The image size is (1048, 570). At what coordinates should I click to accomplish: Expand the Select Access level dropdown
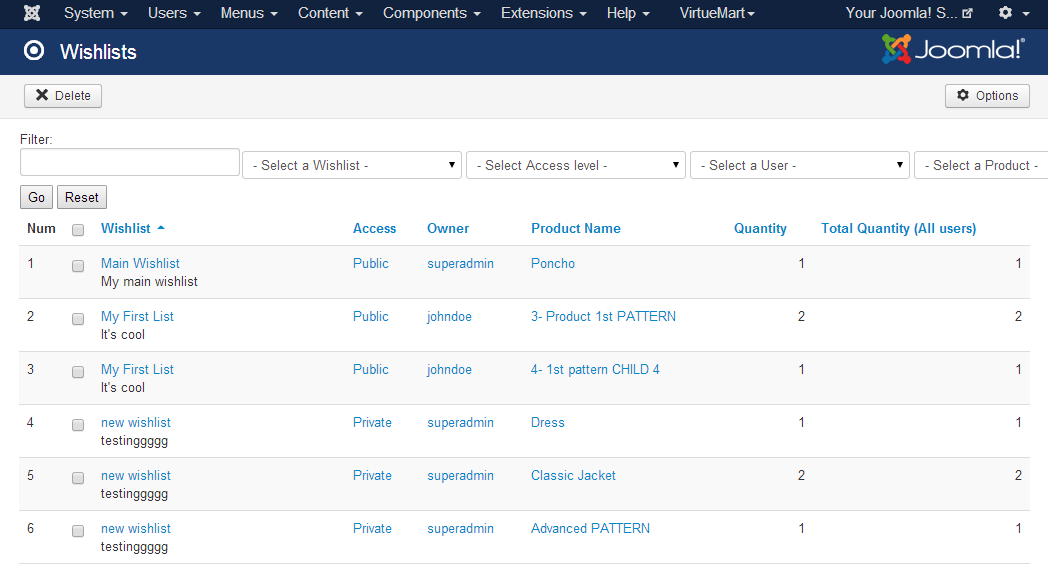point(576,165)
